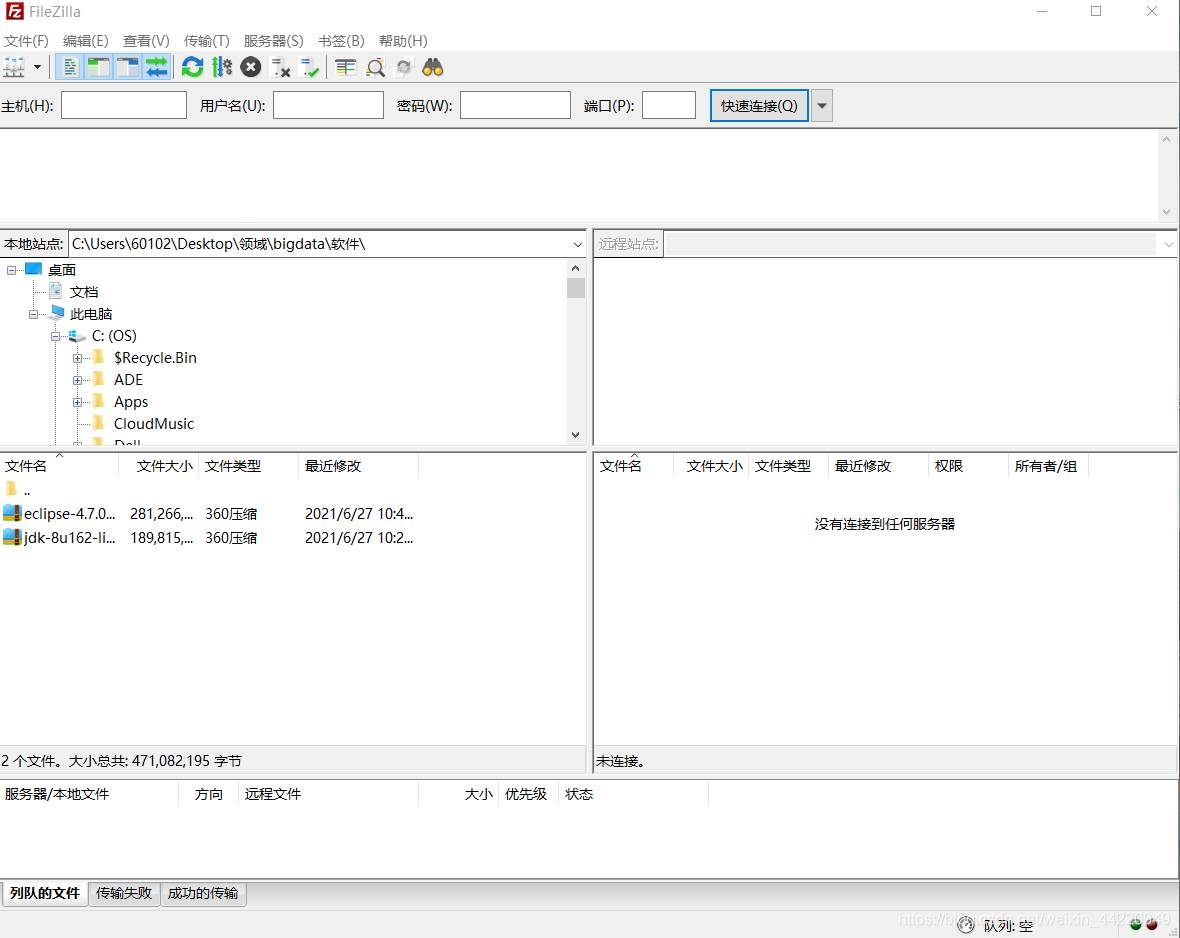
Task: Open the 文件(F) menu
Action: coord(26,41)
